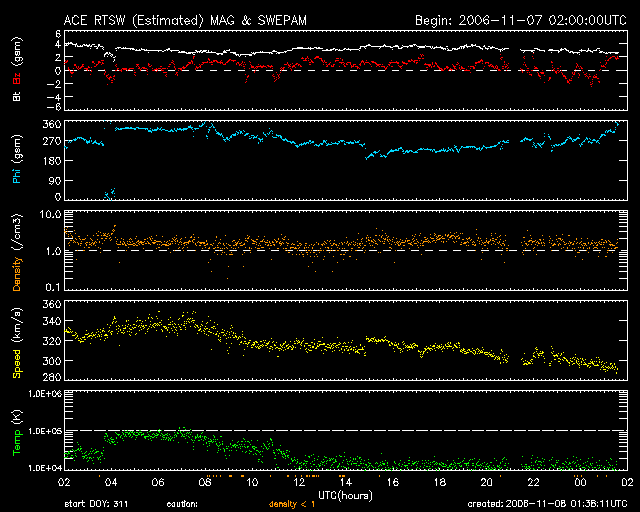Click the '180' tick on the Phi axis
The image size is (640, 512).
point(52,160)
